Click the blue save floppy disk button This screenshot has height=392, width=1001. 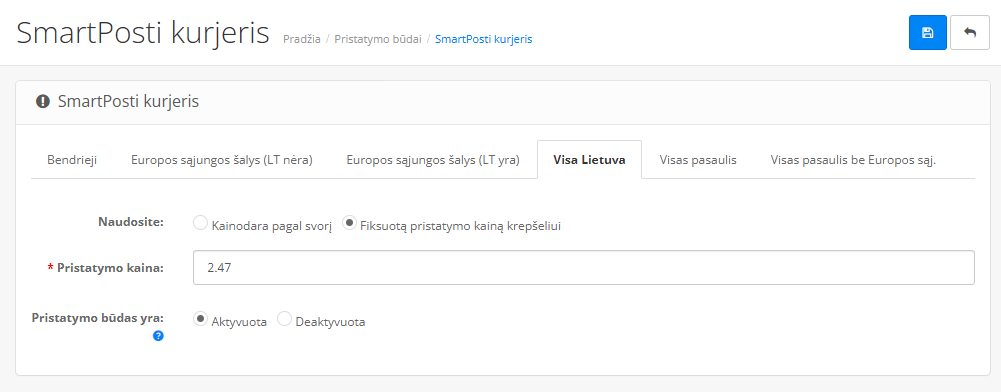(928, 33)
